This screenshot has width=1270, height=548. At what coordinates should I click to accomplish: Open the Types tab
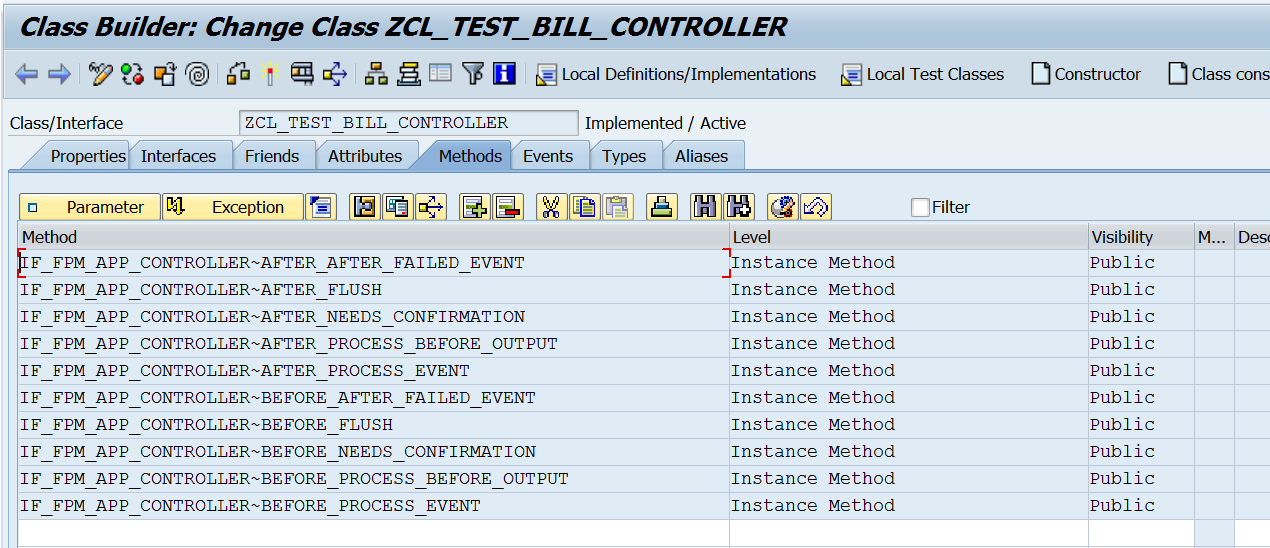624,156
